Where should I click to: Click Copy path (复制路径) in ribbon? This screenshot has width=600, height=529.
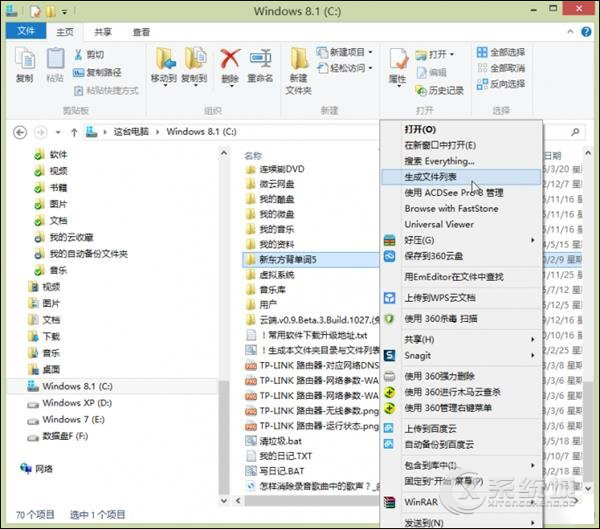[x=97, y=72]
